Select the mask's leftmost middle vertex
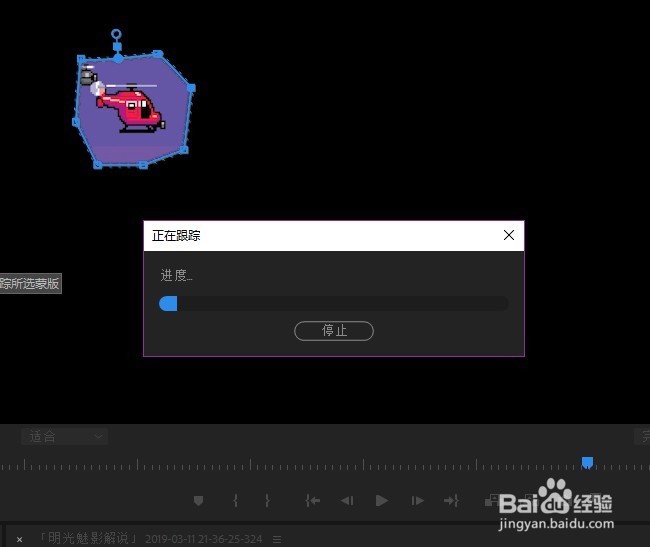The image size is (650, 547). pos(76,122)
